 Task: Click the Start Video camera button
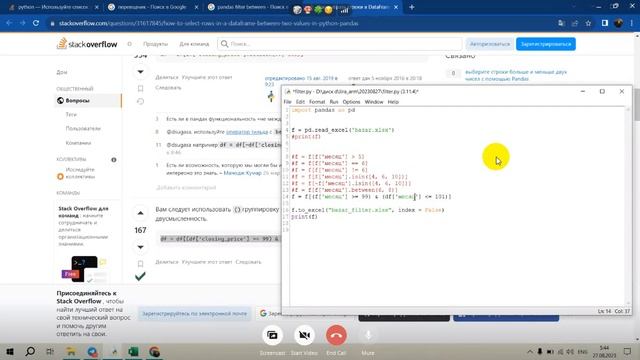tap(304, 335)
